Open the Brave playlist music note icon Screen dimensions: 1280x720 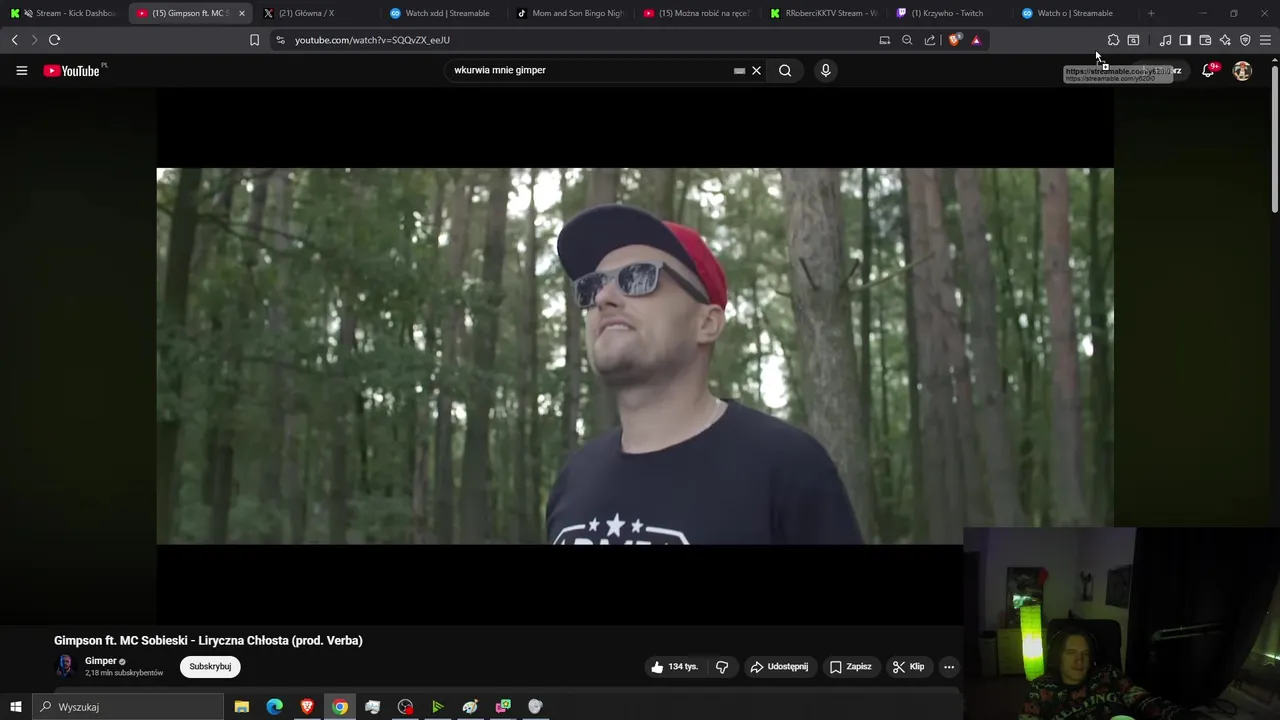(x=1165, y=40)
